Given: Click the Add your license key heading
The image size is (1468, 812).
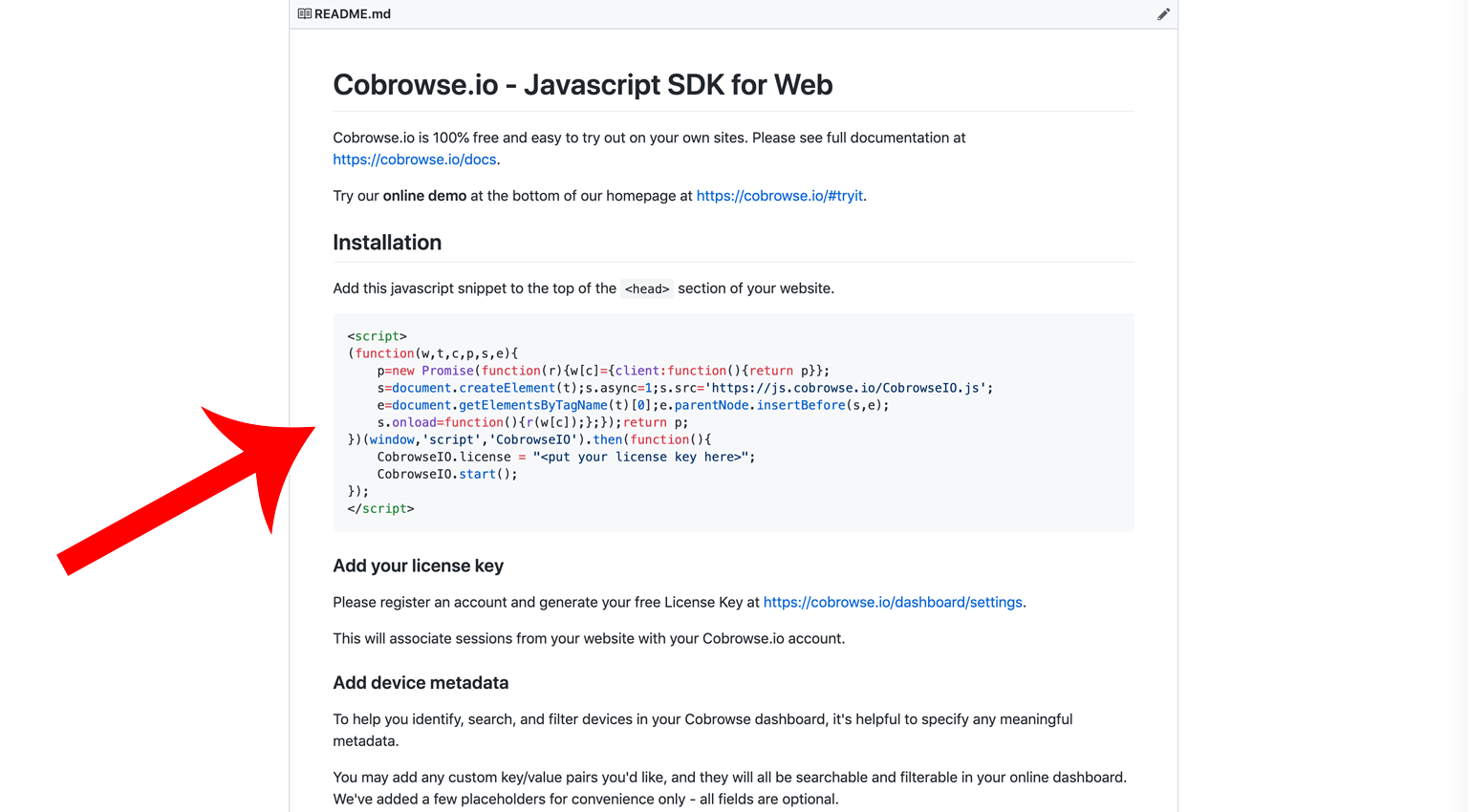Looking at the screenshot, I should (418, 566).
